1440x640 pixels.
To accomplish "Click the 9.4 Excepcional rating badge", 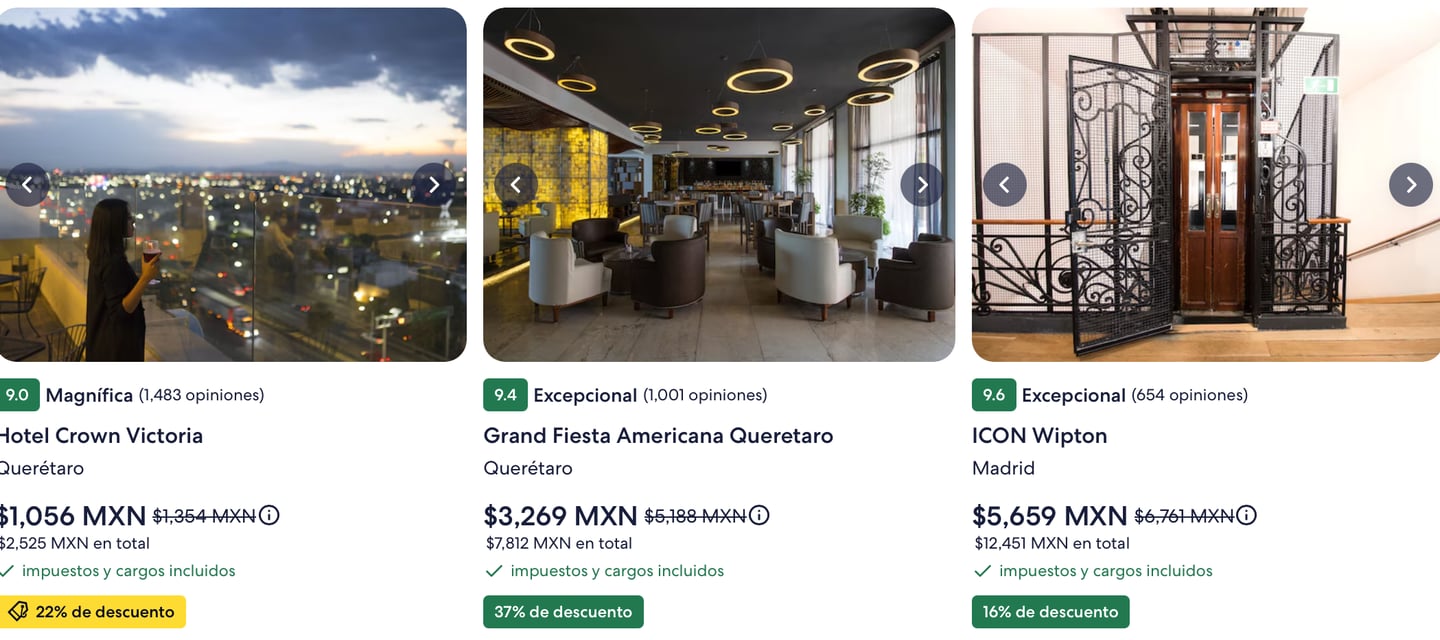I will [x=505, y=395].
